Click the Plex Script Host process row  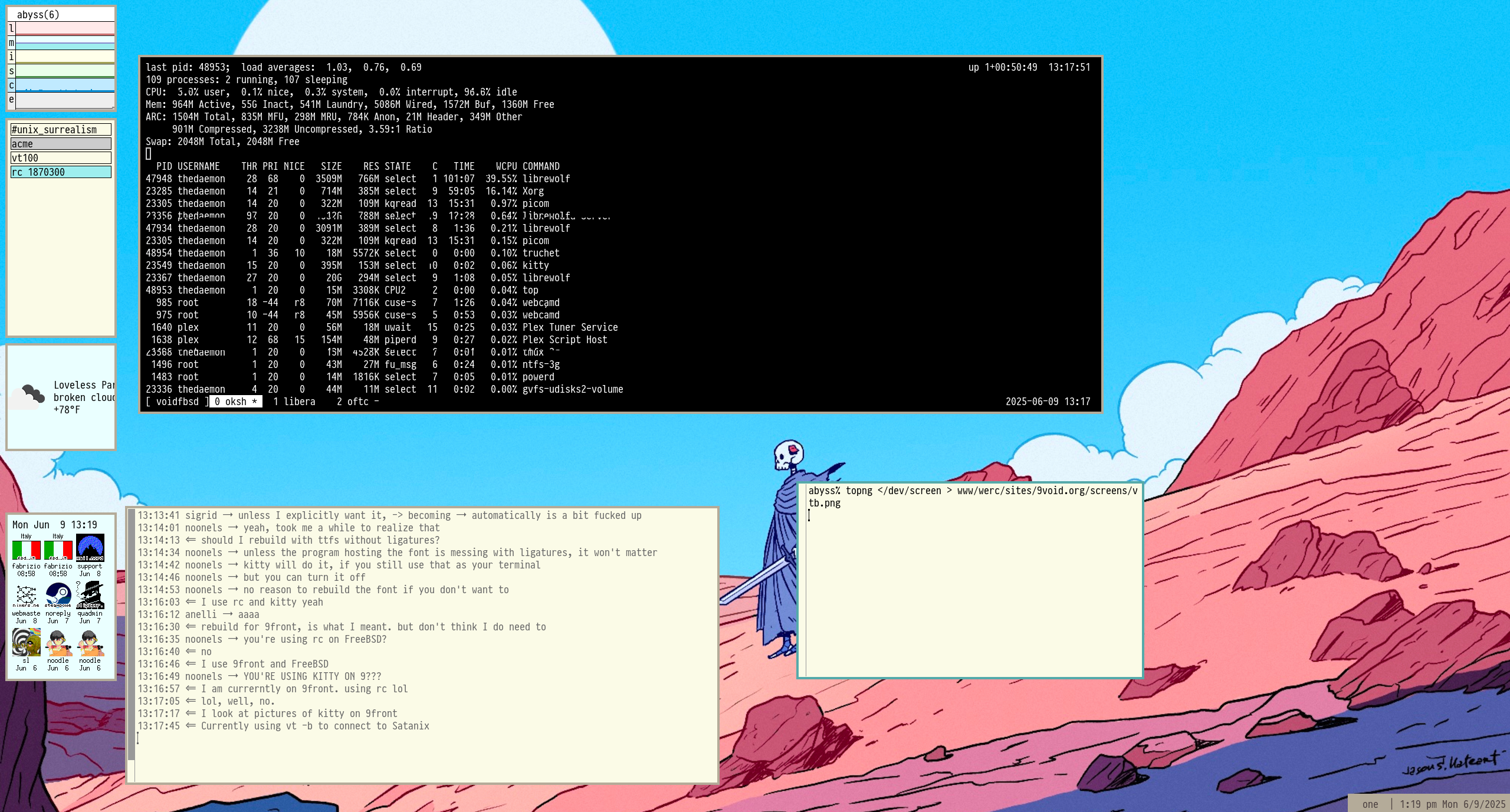point(376,340)
